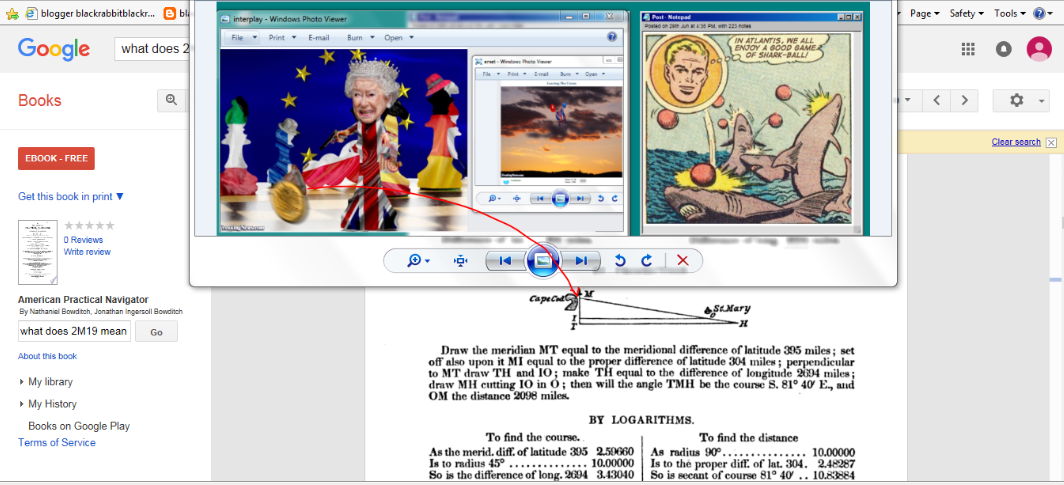Expand the My History section

click(48, 404)
